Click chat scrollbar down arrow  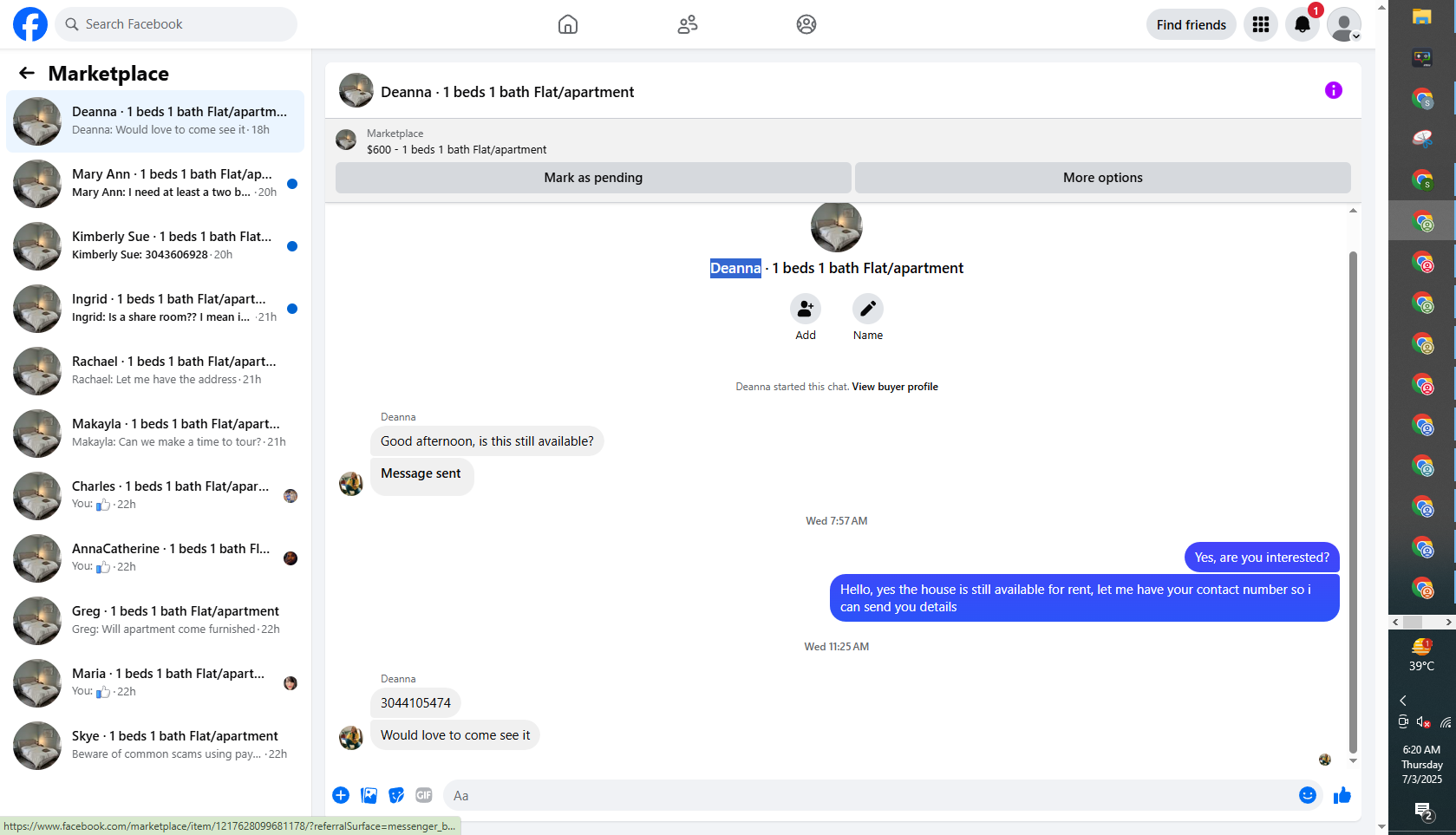pos(1353,761)
